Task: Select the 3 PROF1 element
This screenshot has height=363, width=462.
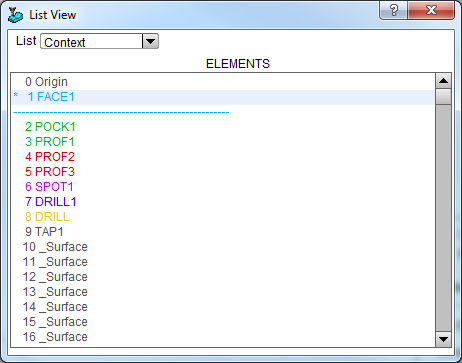Action: [x=223, y=142]
